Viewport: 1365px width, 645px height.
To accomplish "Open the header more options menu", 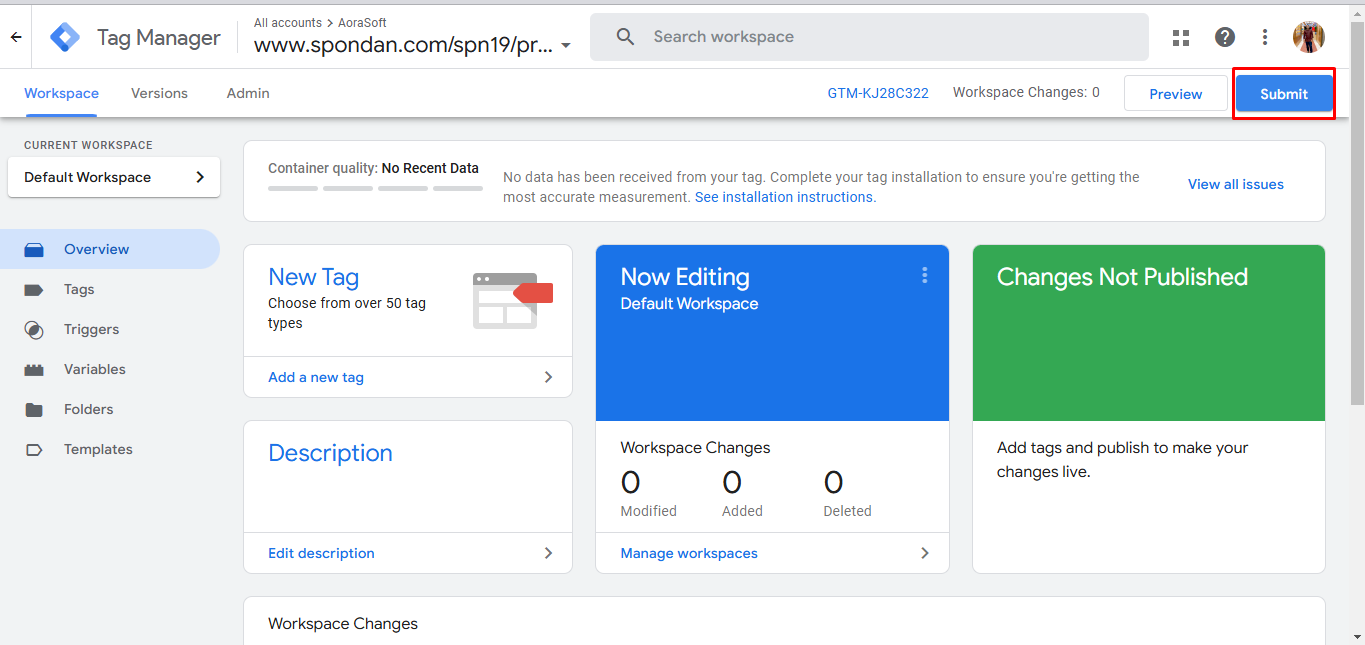I will pos(1265,37).
